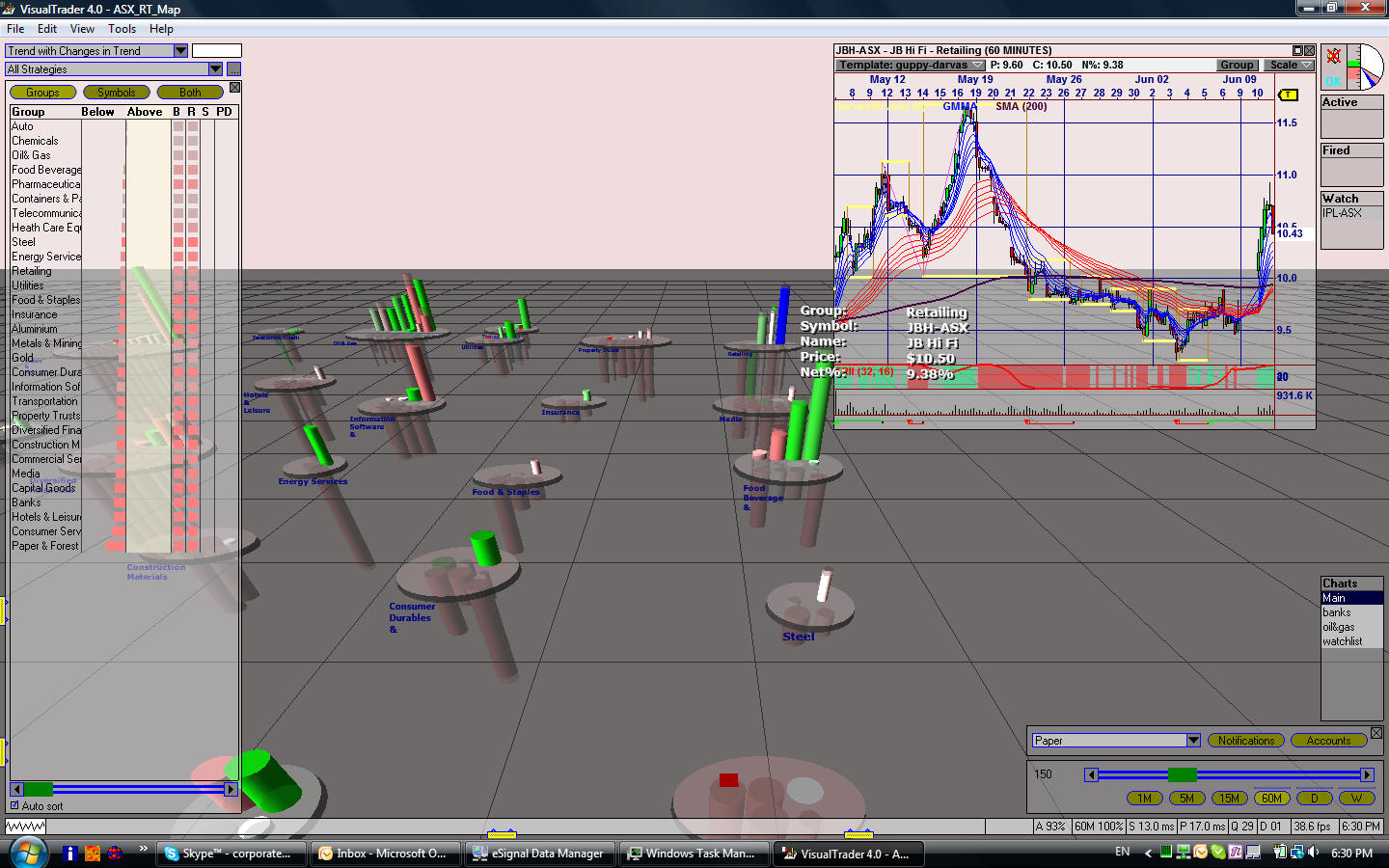Screen dimensions: 1389x868
Task: Open the View menu
Action: (x=82, y=29)
